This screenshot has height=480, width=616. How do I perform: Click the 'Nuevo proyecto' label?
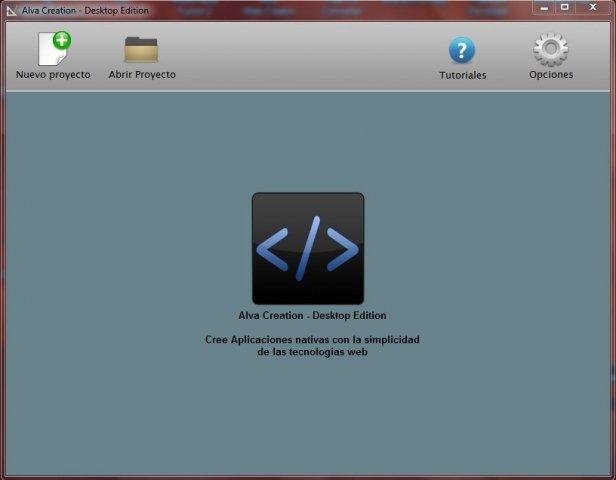pos(53,75)
